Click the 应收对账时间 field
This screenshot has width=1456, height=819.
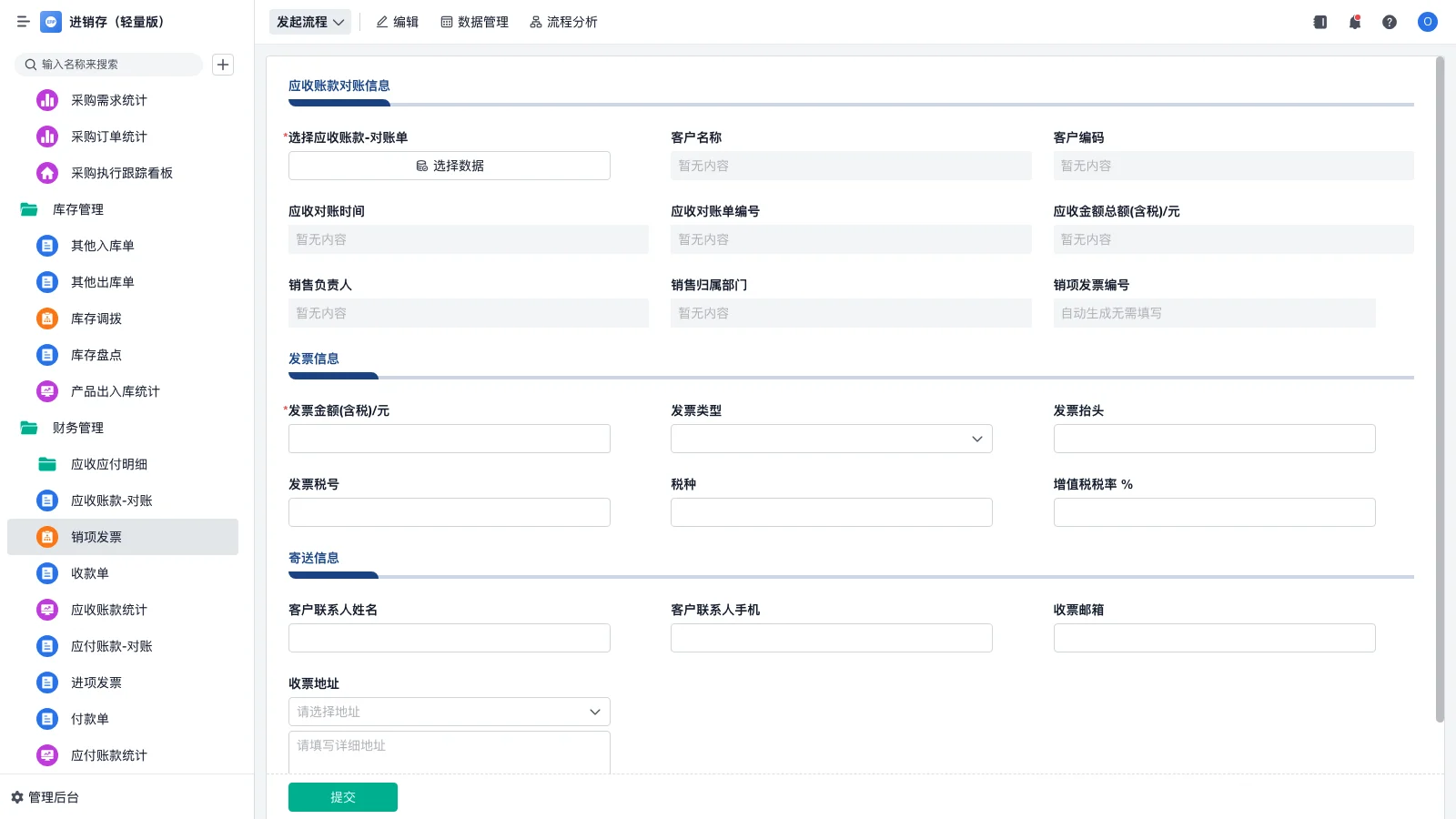(469, 239)
